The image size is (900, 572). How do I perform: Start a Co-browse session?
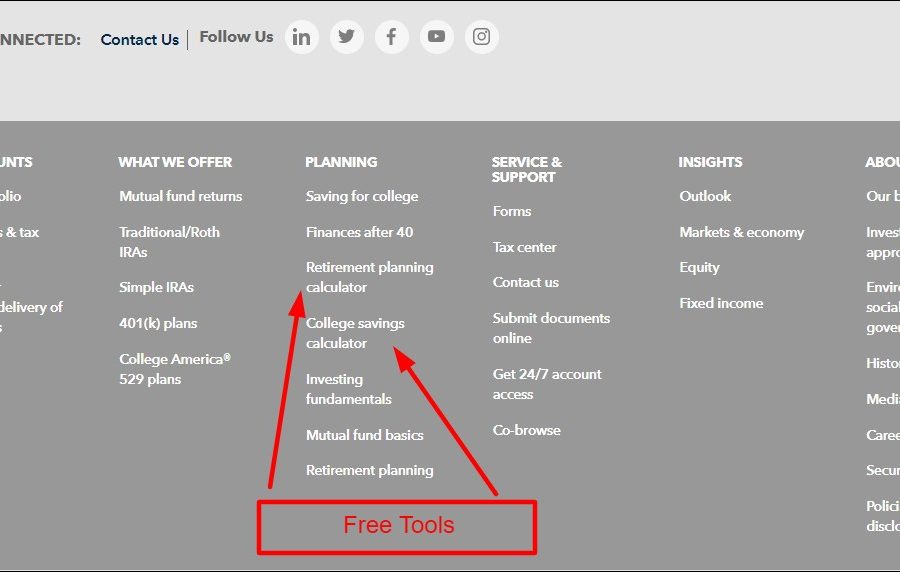526,430
